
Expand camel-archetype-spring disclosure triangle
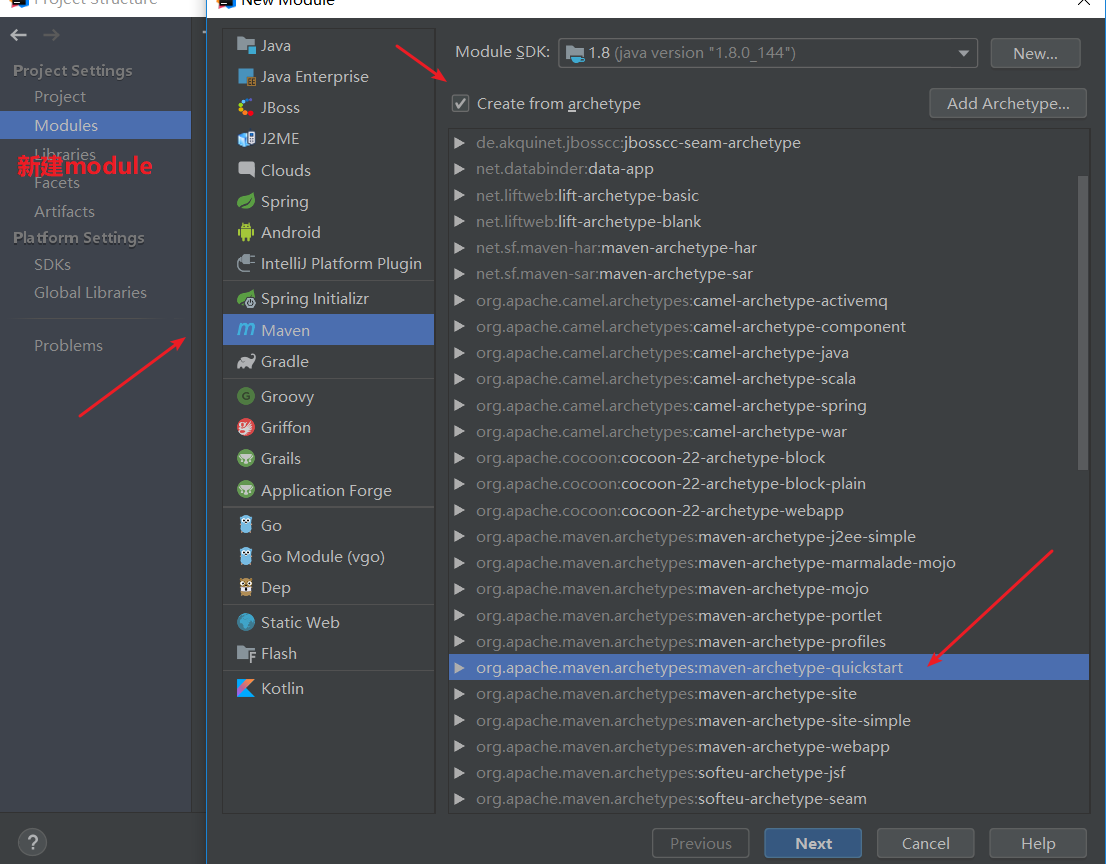point(459,406)
